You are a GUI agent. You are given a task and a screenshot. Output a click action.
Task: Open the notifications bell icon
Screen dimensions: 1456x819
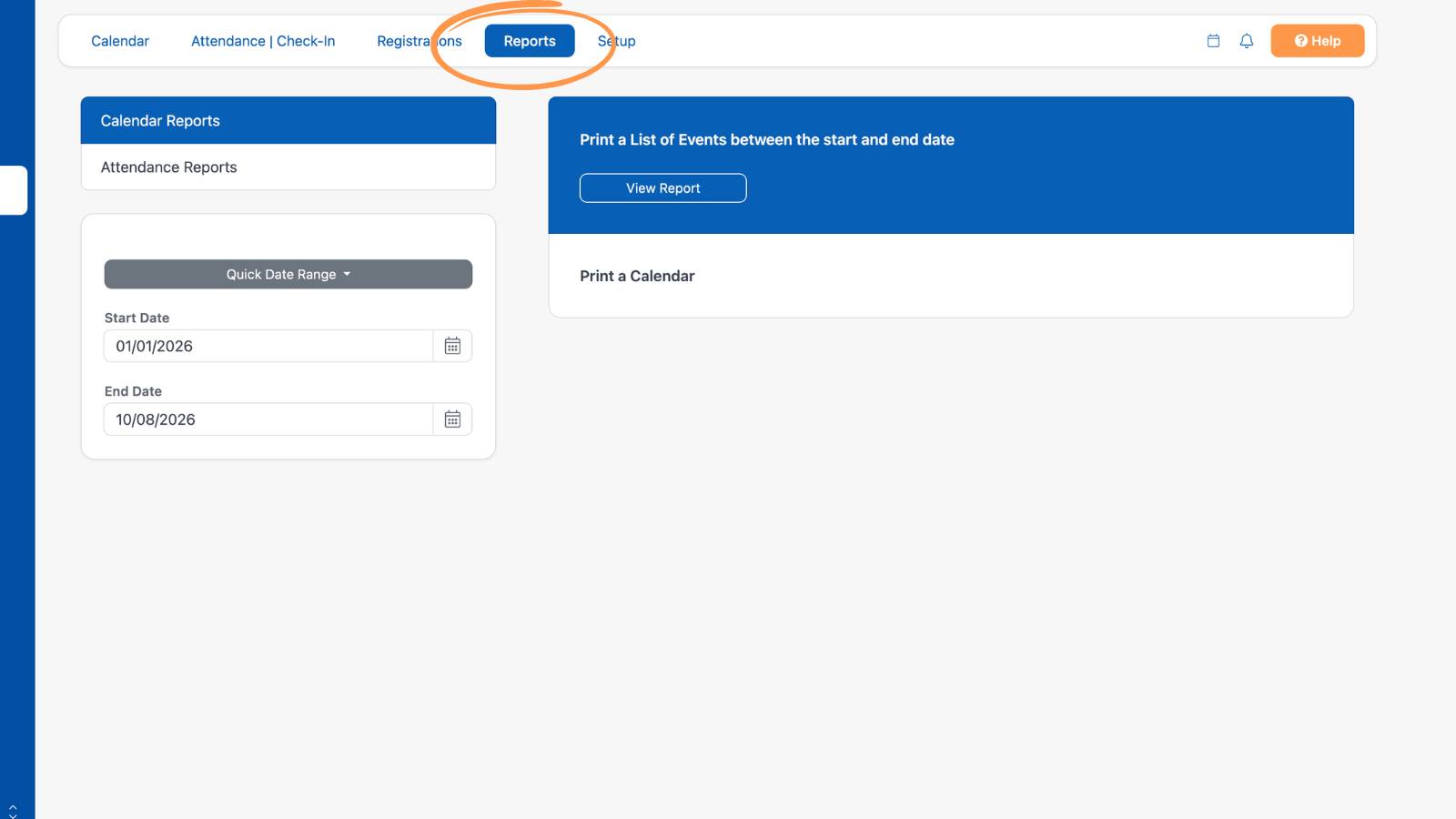tap(1247, 41)
